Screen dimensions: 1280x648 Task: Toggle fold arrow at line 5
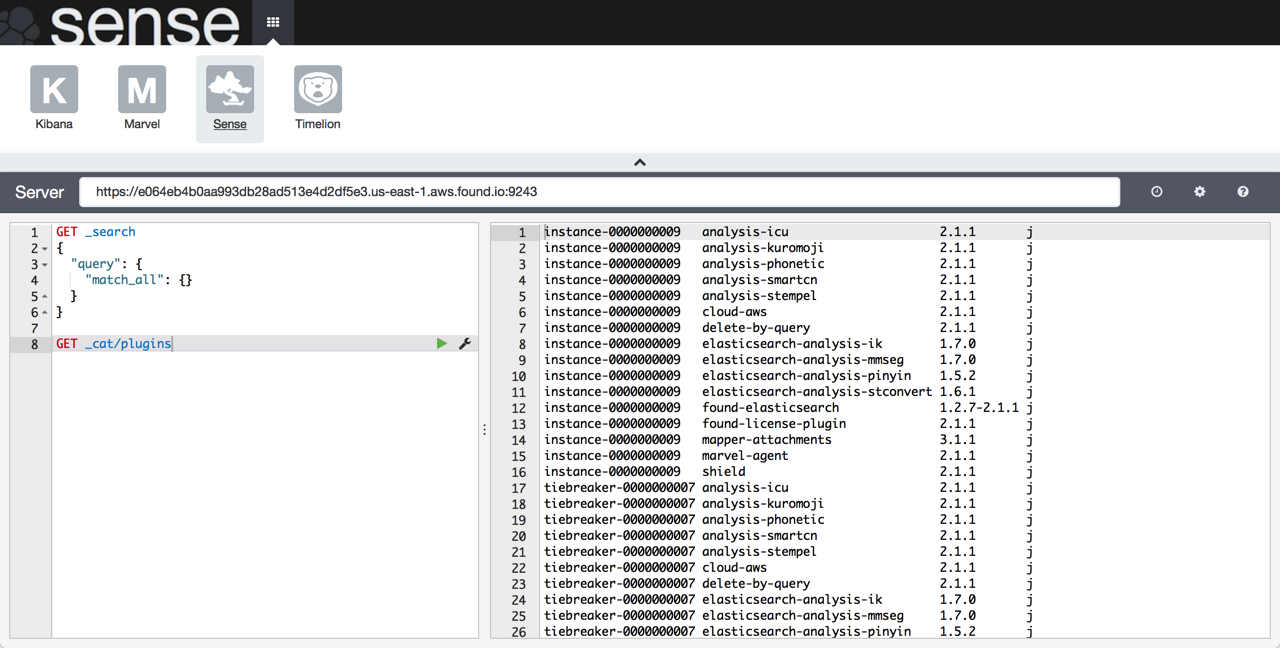(x=45, y=297)
